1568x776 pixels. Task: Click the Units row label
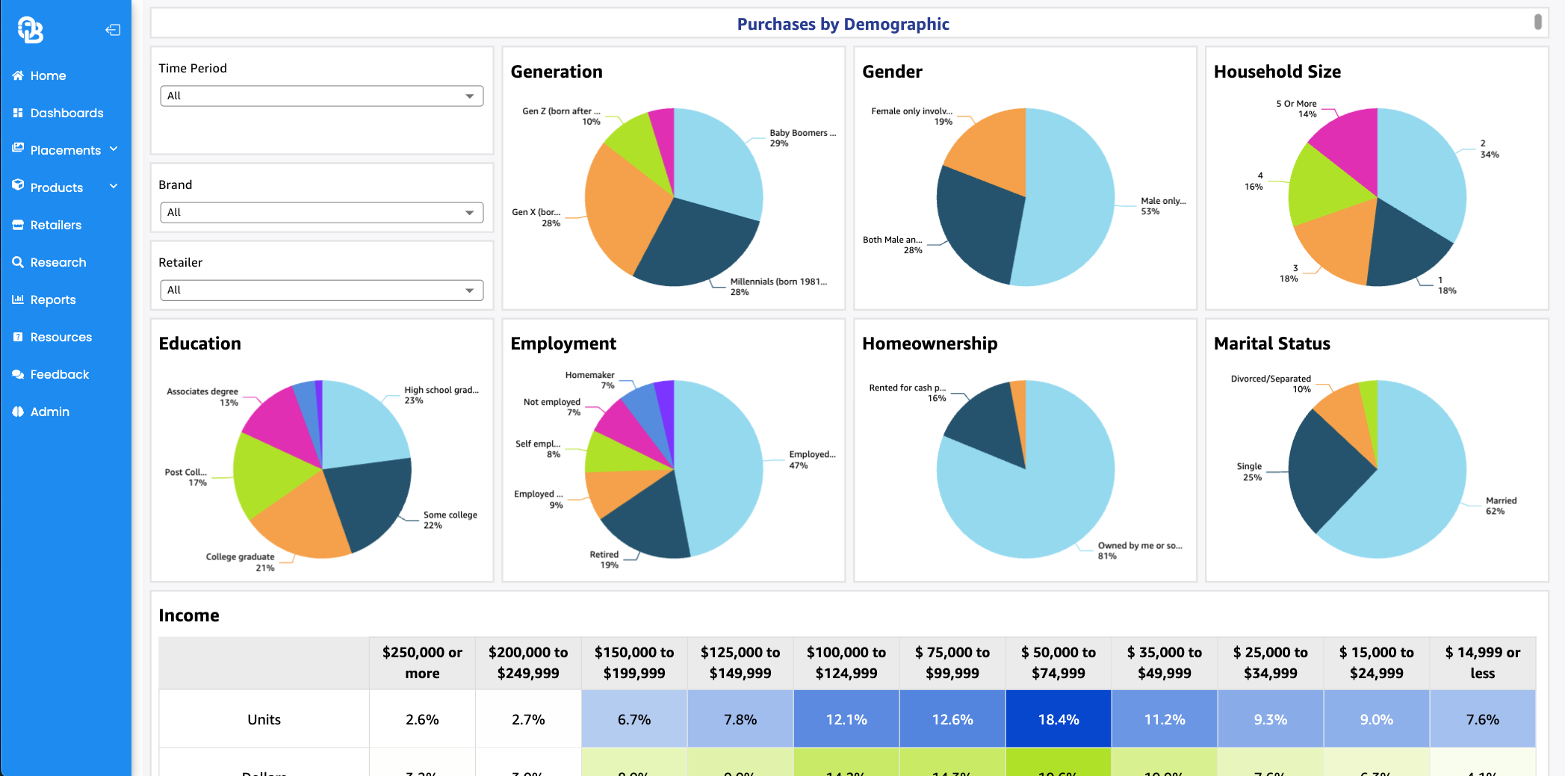click(264, 718)
